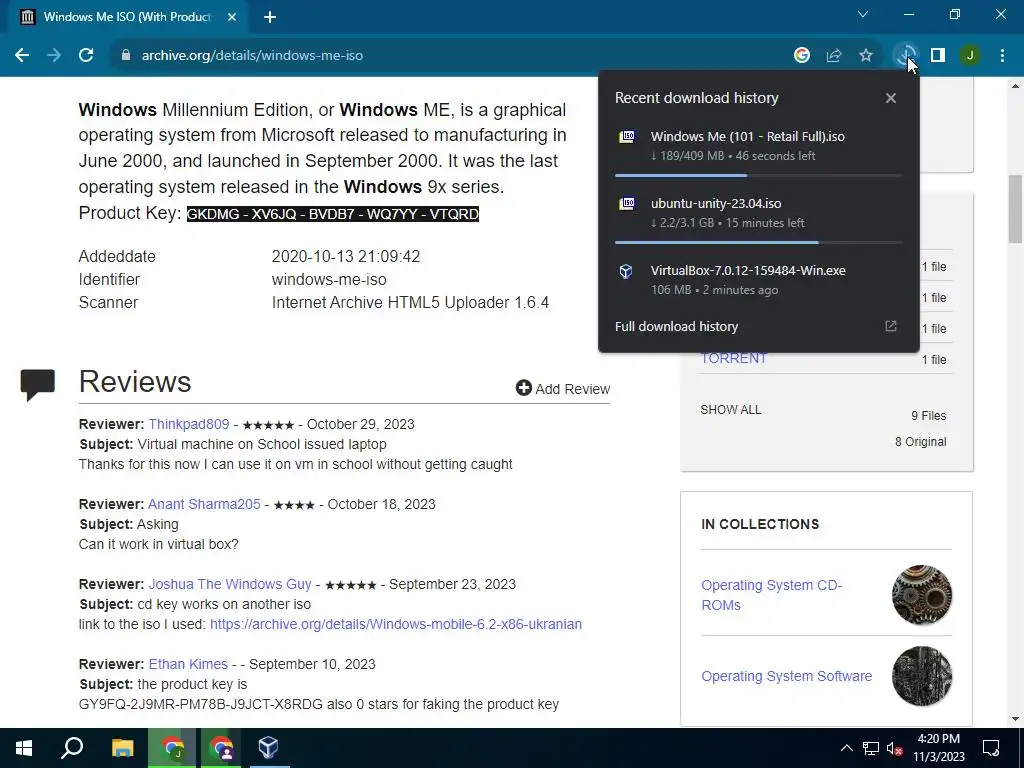
Task: Click the 8 Original count
Action: 921,441
